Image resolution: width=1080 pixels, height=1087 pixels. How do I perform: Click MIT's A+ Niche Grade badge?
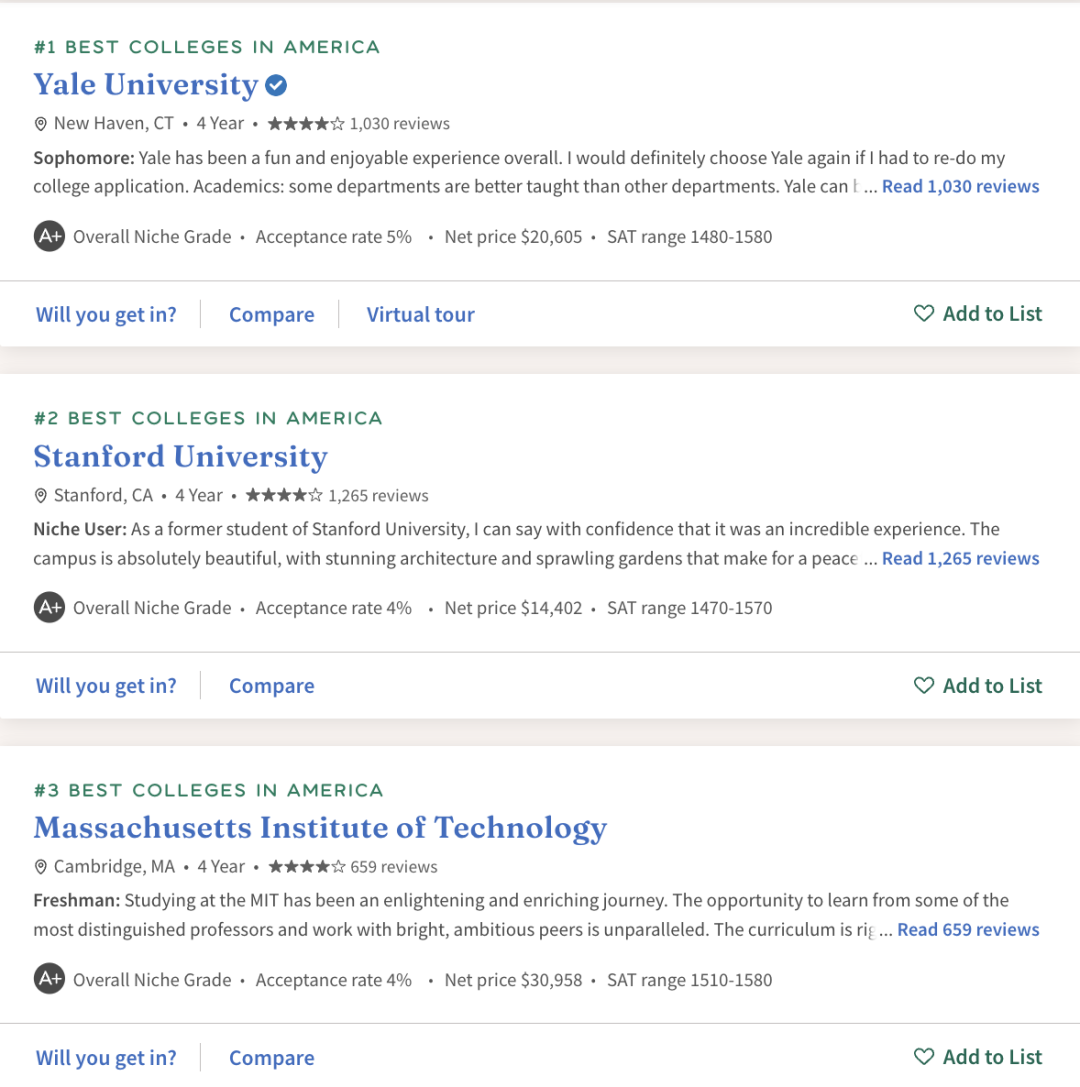[49, 980]
